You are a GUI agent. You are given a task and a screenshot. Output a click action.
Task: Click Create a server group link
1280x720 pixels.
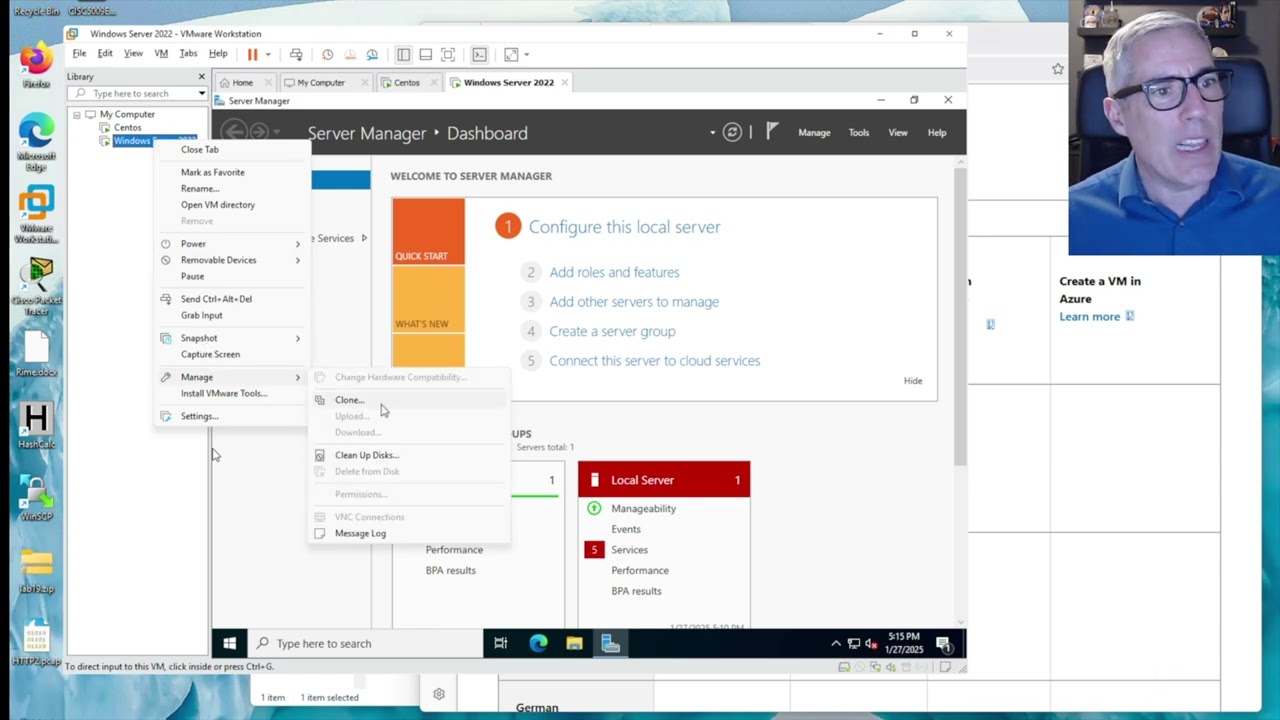(x=612, y=331)
